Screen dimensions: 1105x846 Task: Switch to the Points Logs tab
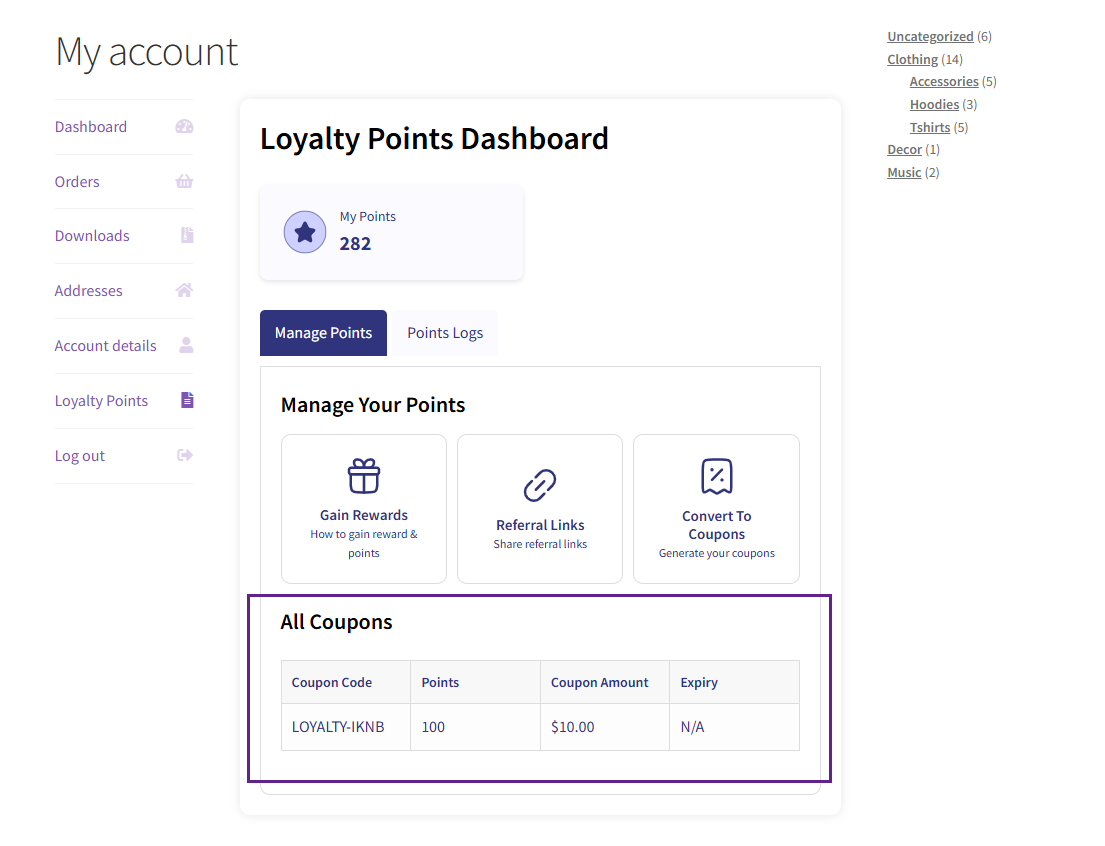[445, 333]
